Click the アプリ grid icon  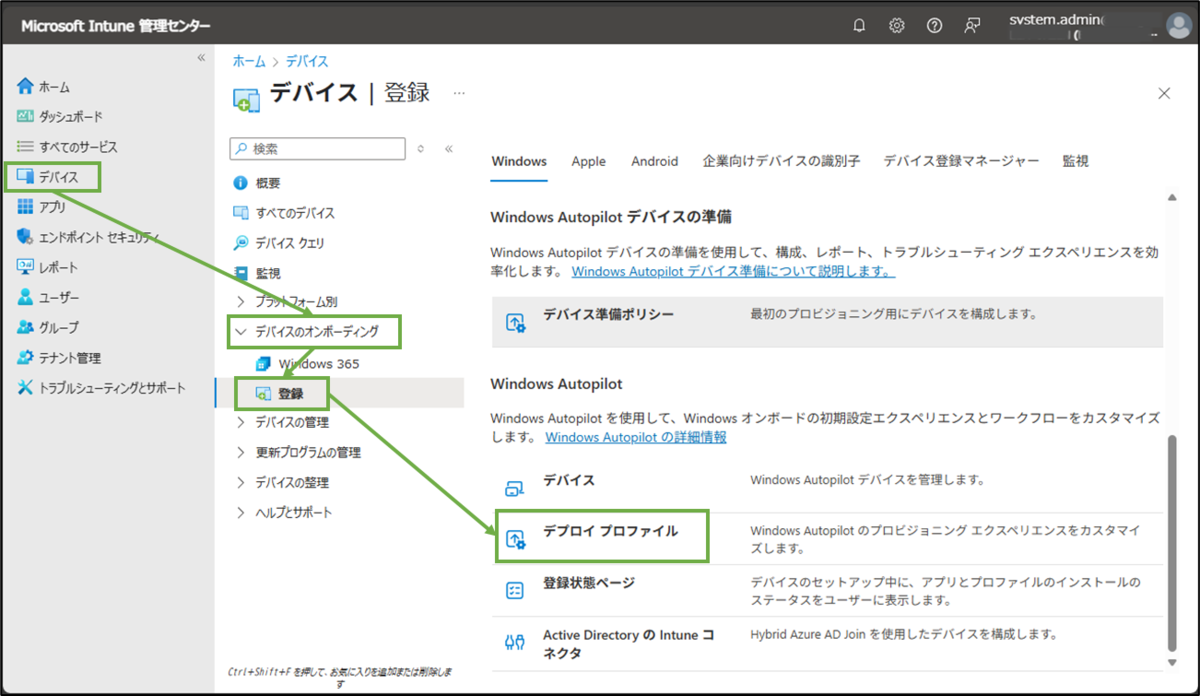click(x=26, y=207)
